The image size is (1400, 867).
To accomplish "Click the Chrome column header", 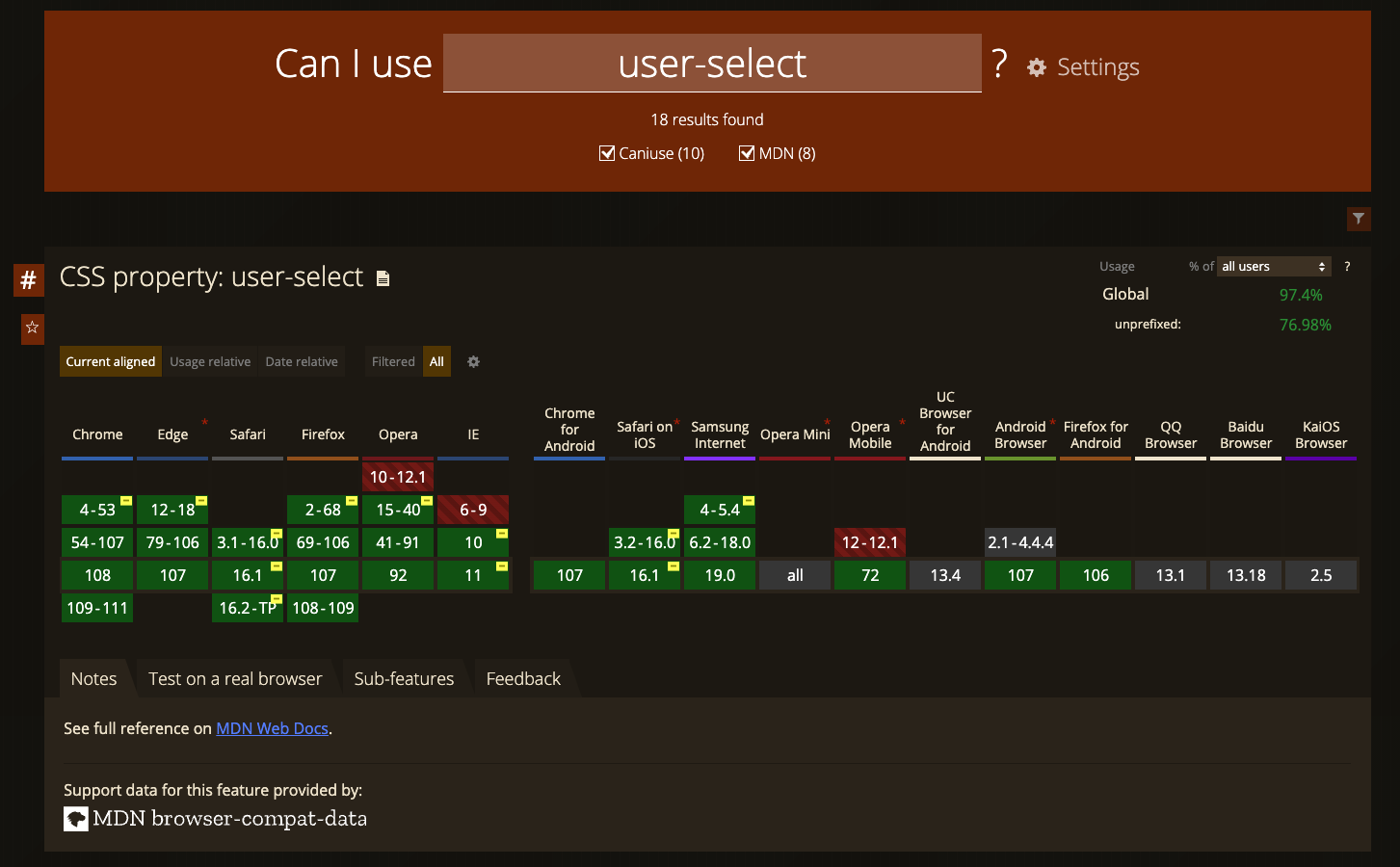I will coord(97,434).
